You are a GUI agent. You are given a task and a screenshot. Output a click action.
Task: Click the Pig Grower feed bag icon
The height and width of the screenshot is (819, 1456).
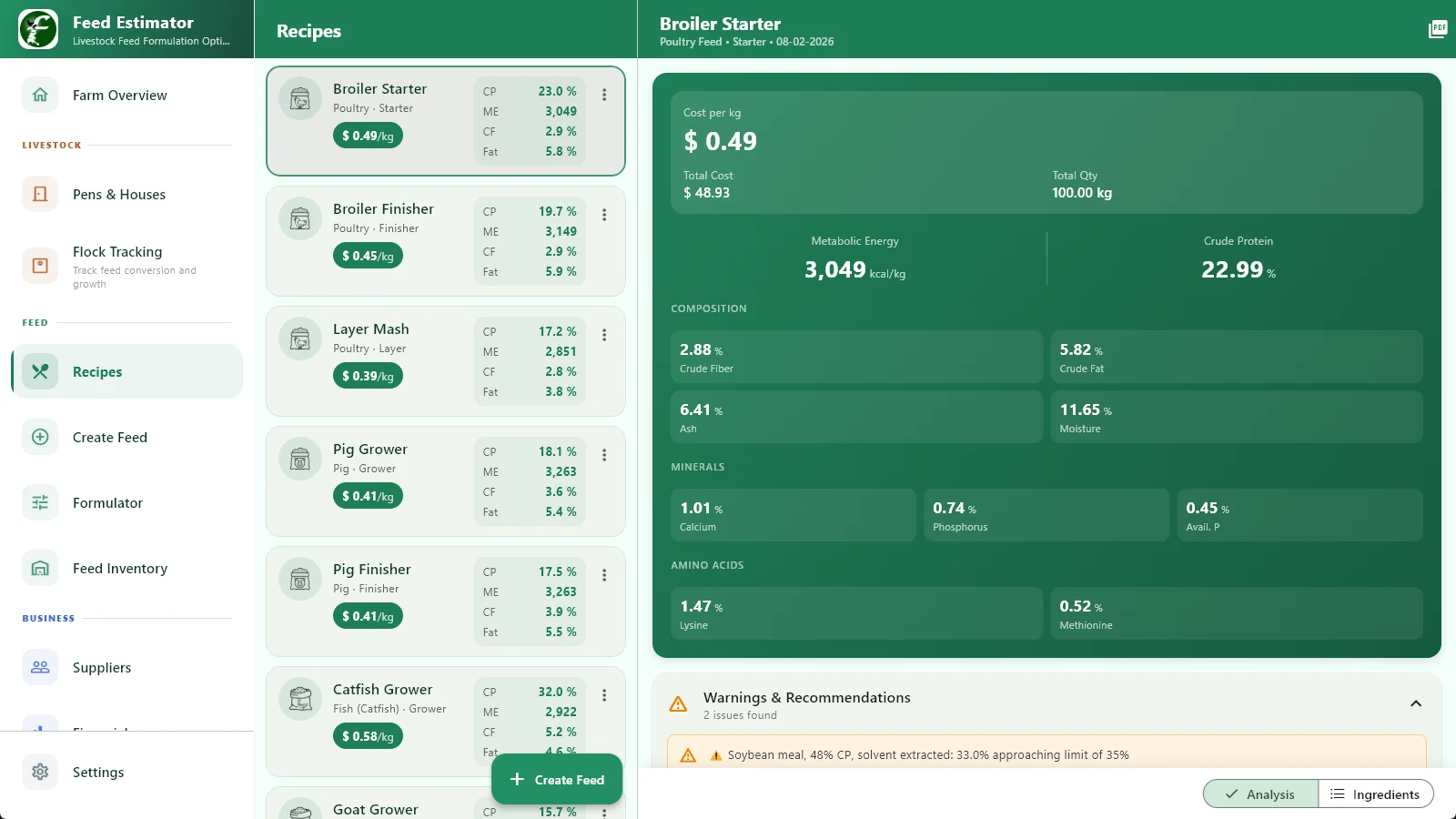coord(300,460)
